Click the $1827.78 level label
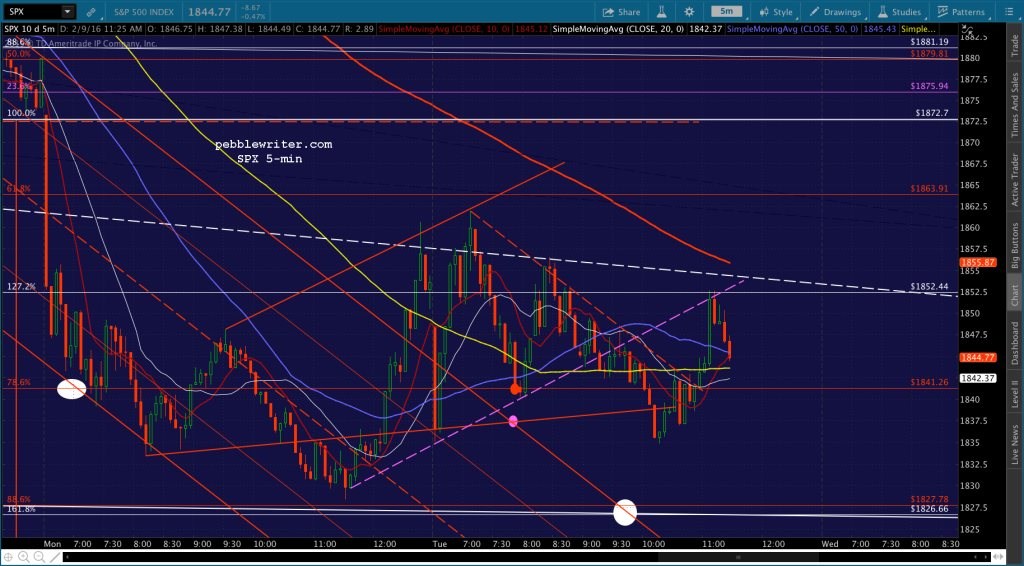1024x566 pixels. pos(929,499)
